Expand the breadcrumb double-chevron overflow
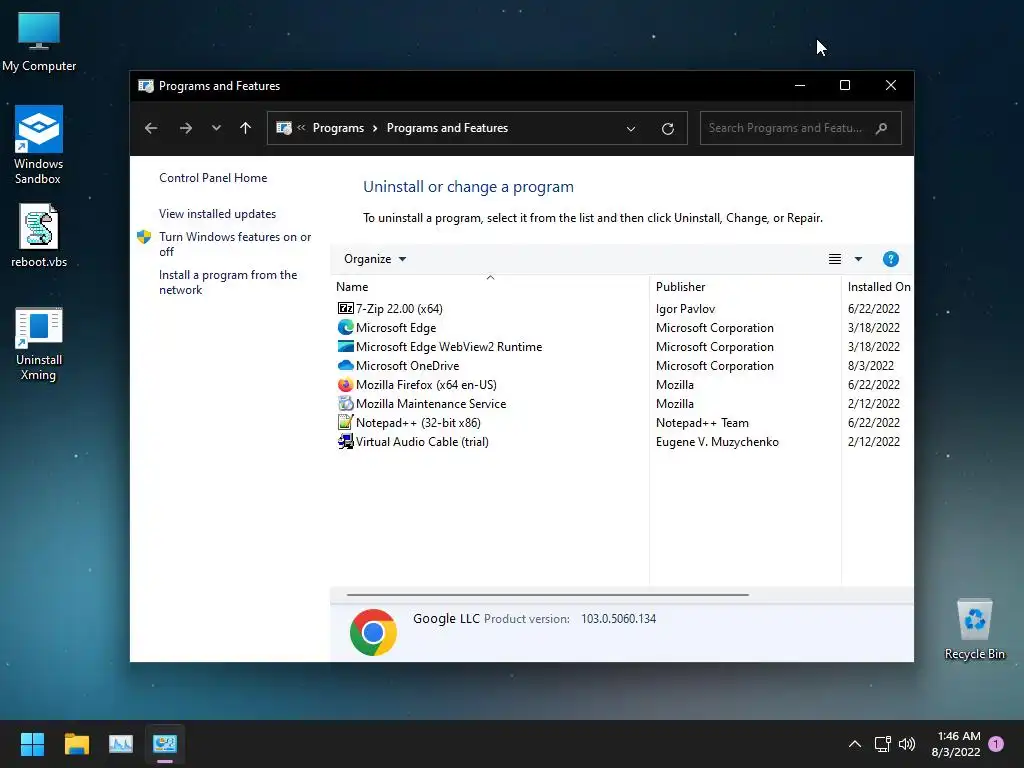The height and width of the screenshot is (768, 1024). (301, 128)
